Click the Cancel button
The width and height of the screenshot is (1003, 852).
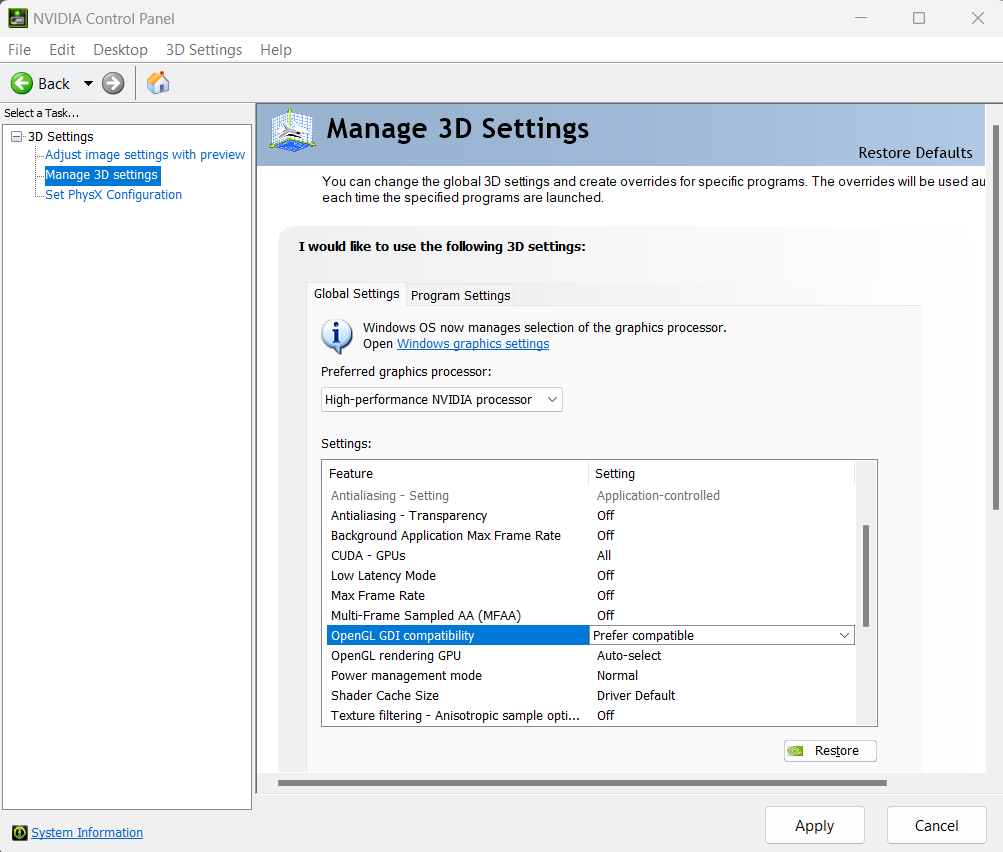[936, 825]
